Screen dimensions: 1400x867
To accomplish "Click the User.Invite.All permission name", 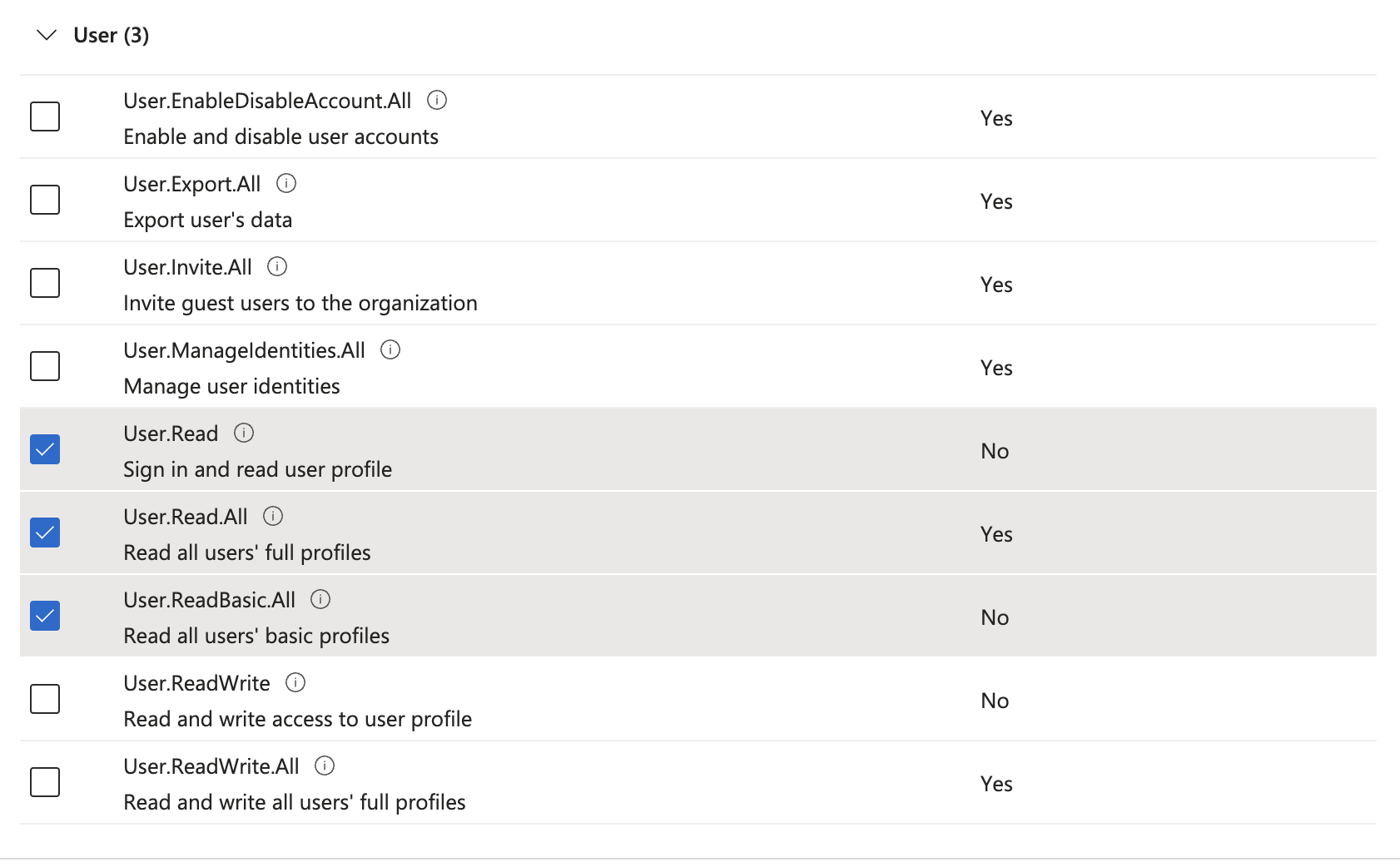I will click(187, 267).
